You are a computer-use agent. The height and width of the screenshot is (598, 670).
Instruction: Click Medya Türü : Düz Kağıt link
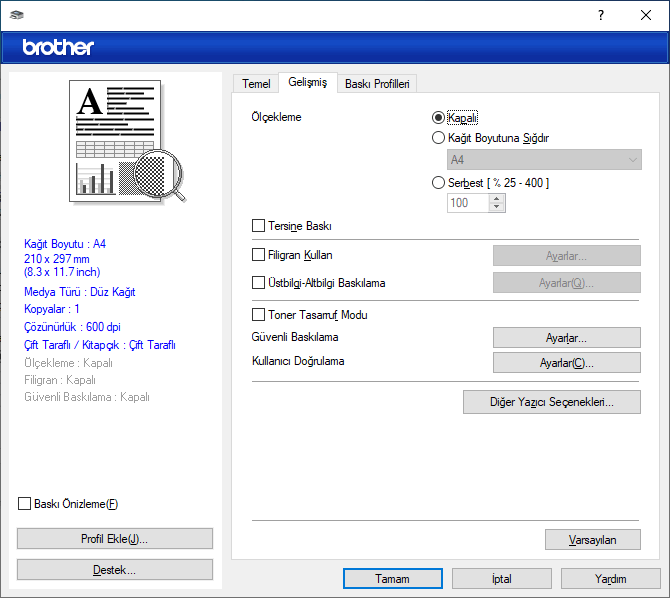click(79, 292)
